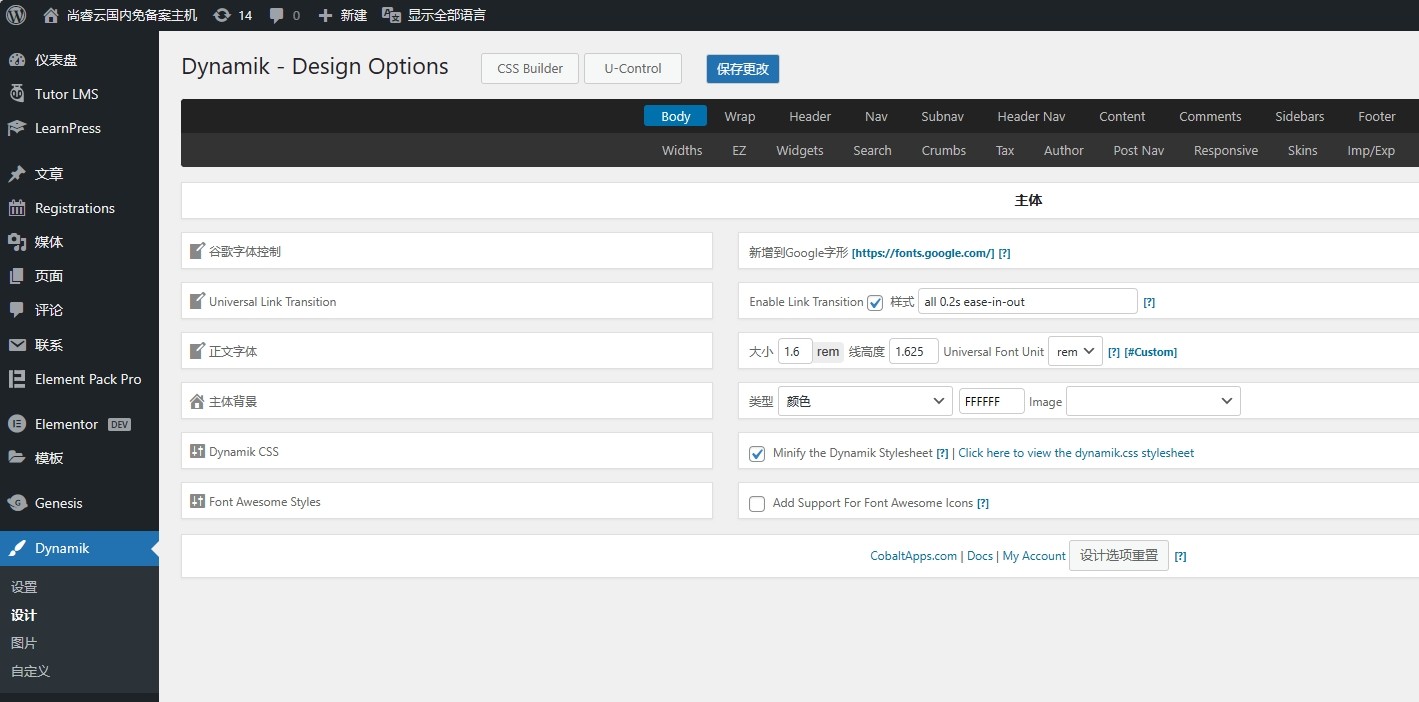Image resolution: width=1419 pixels, height=702 pixels.
Task: Open the CSS Builder button
Action: (530, 69)
